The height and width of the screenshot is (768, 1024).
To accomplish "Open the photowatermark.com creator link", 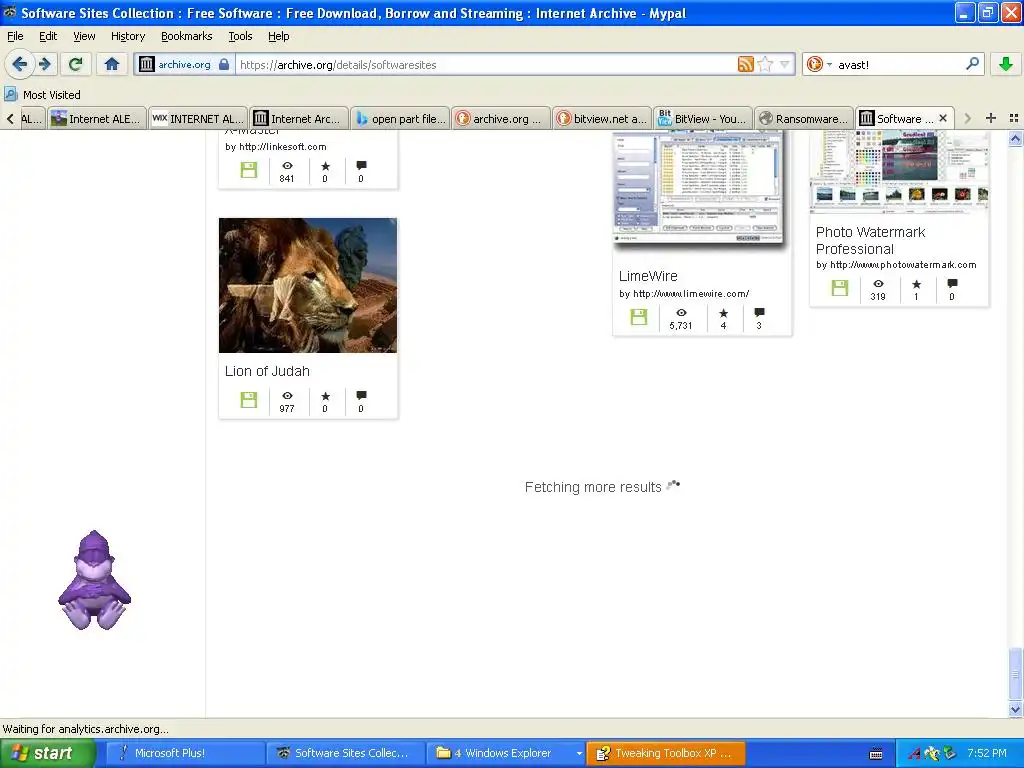I will point(903,264).
